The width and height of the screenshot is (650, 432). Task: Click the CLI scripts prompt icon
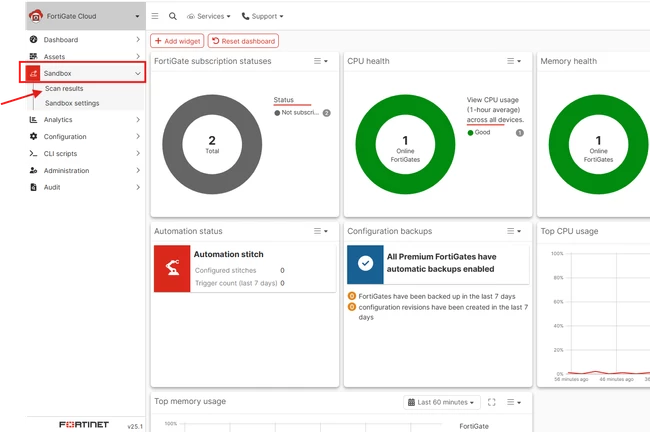point(34,153)
